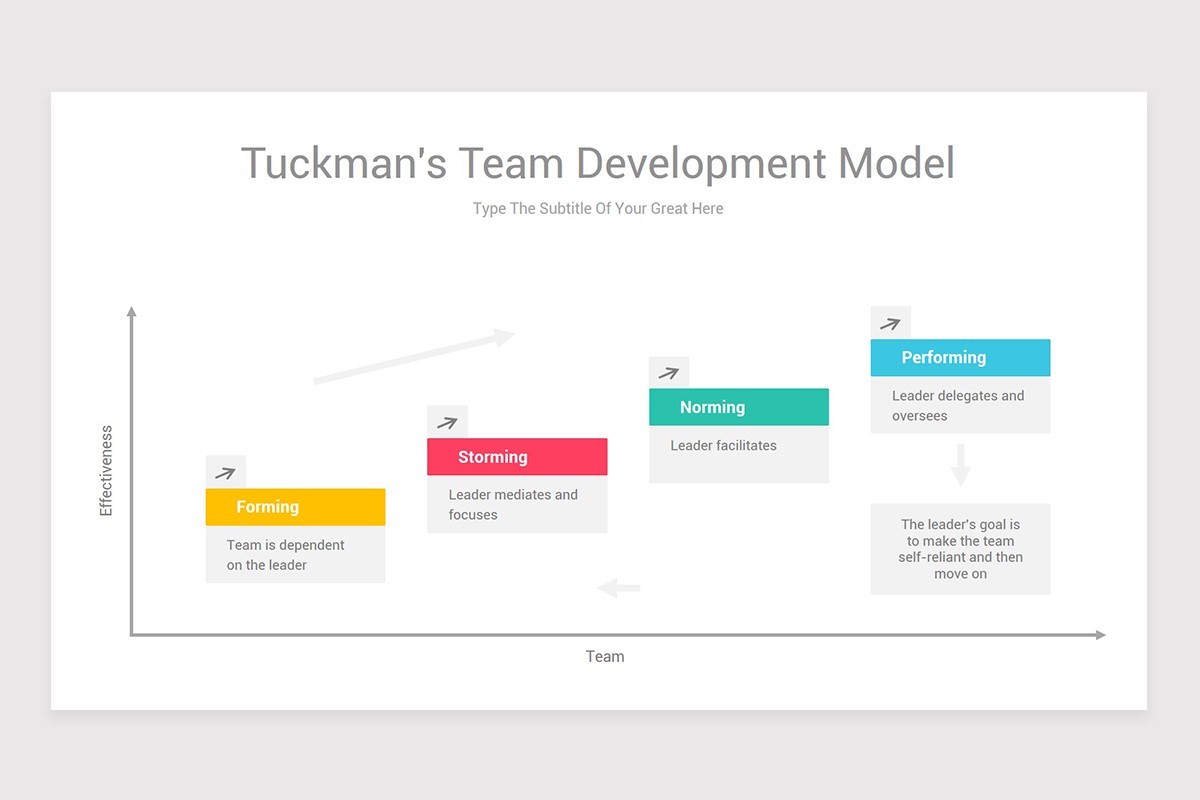The image size is (1200, 800).
Task: Click the Leader mediates and focuses text
Action: (517, 504)
